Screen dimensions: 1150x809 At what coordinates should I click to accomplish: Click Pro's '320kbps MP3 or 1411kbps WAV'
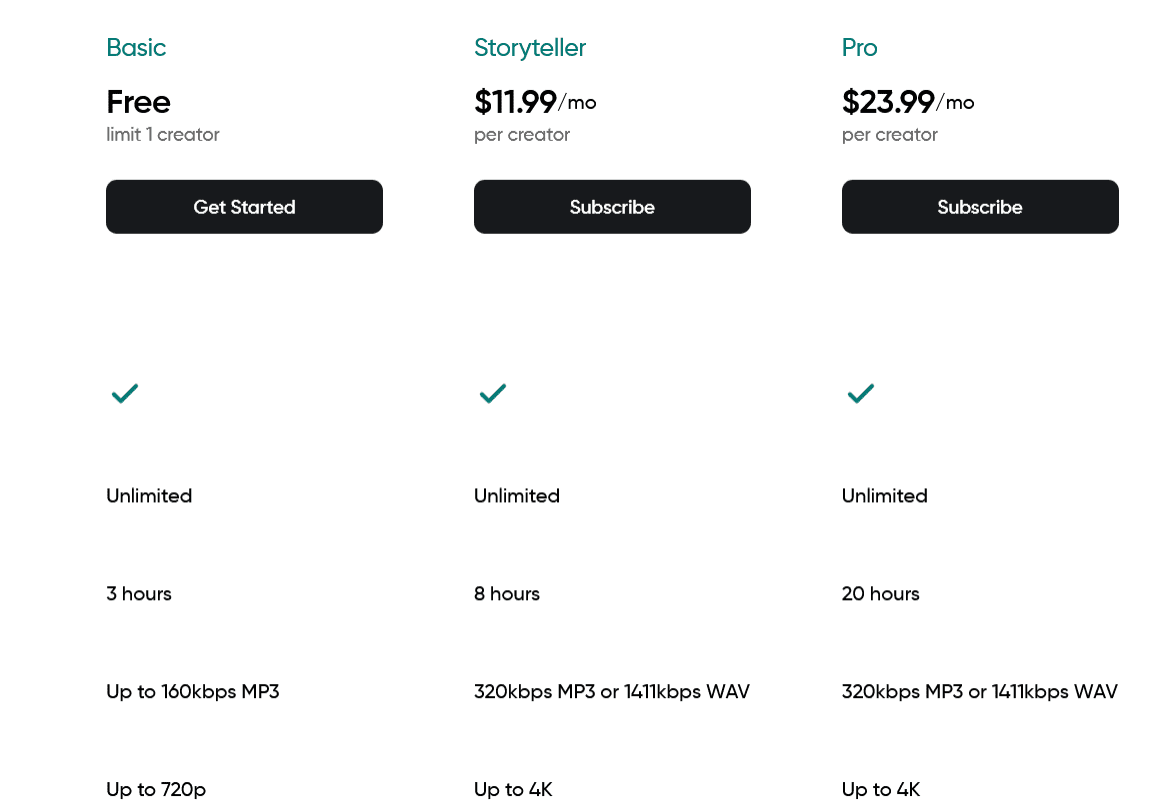[x=980, y=692]
